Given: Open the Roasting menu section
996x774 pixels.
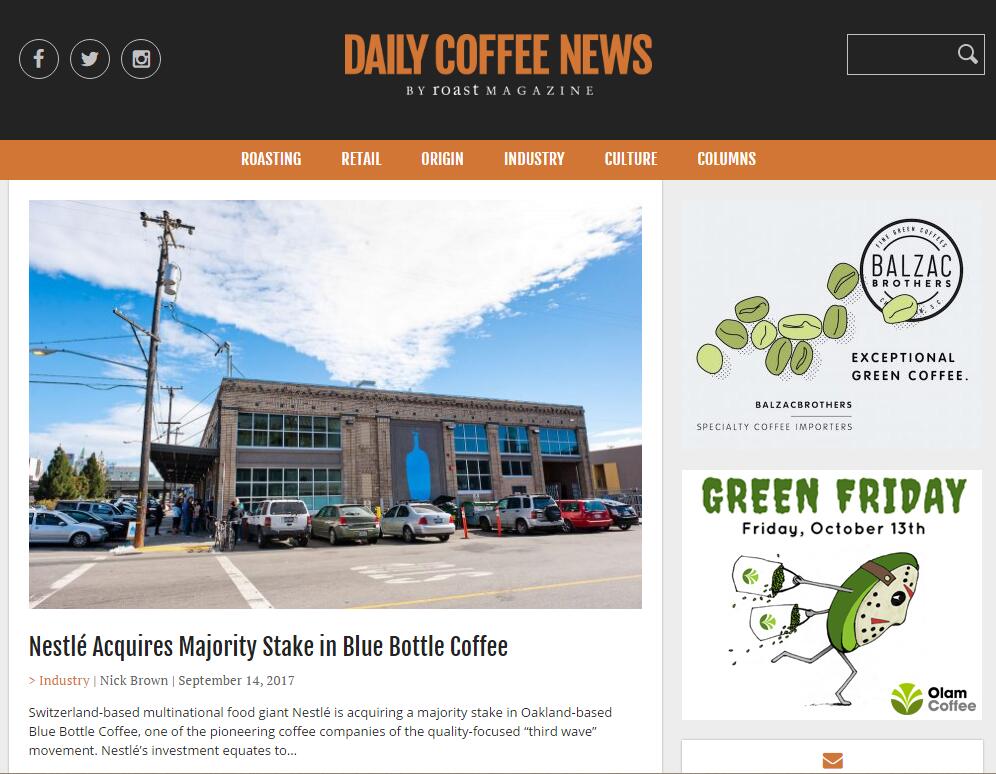Looking at the screenshot, I should coord(271,159).
